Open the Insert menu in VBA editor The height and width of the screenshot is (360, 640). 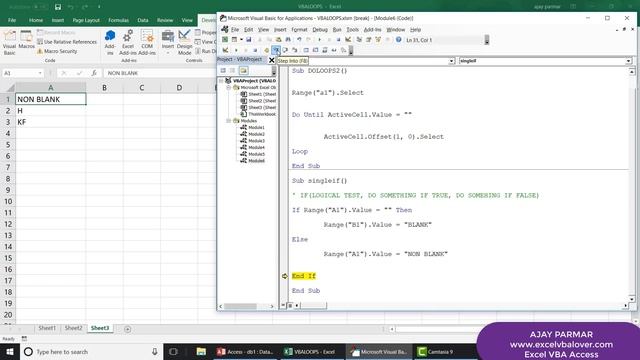tap(280, 30)
